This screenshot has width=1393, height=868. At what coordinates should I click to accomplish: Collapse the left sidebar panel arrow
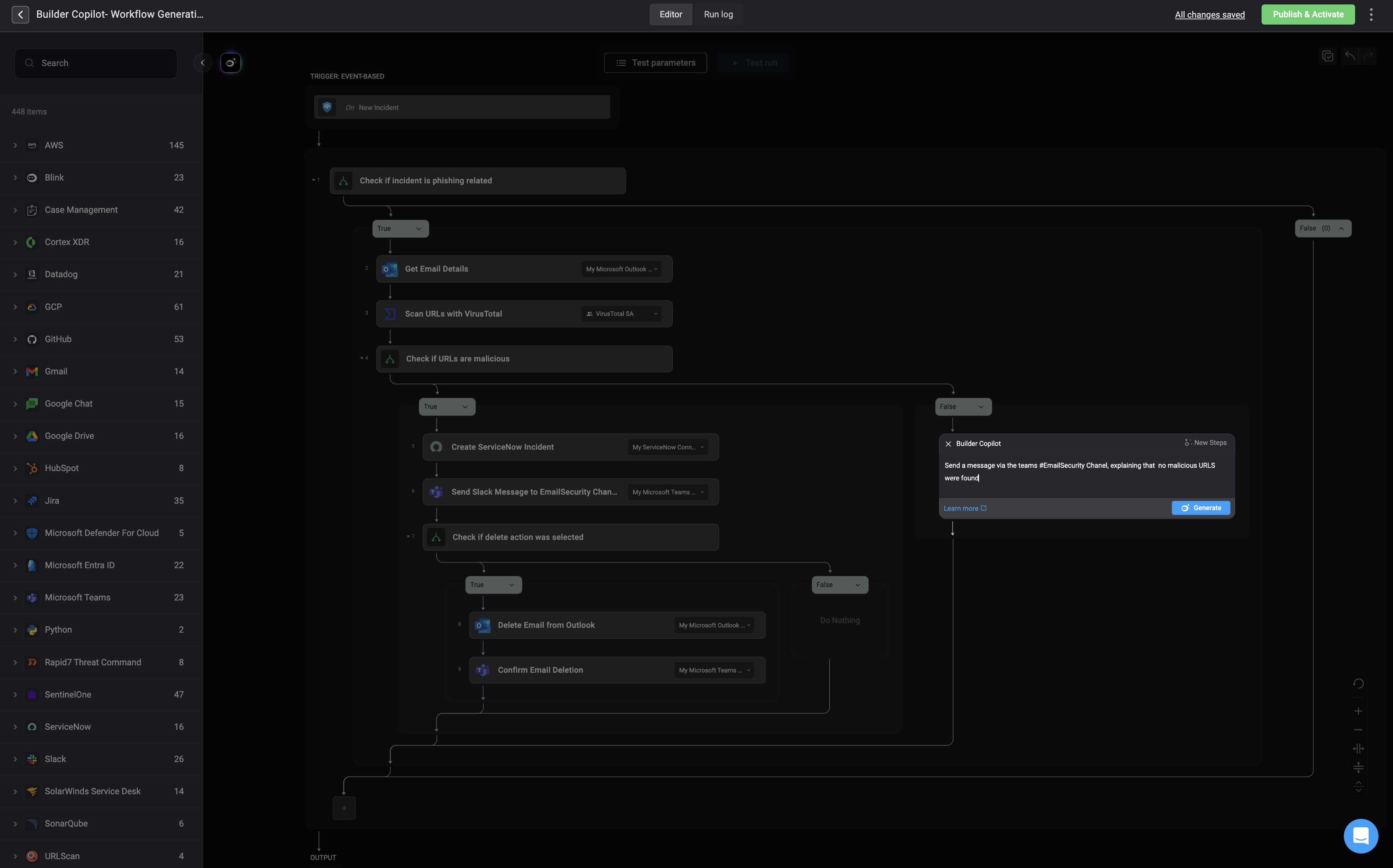[x=202, y=63]
